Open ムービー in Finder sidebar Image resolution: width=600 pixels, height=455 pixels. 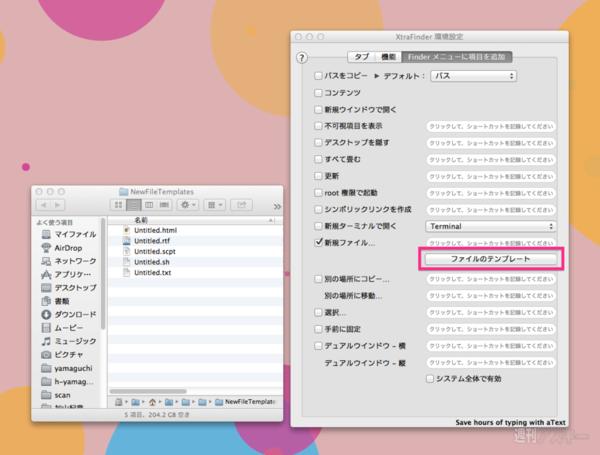click(62, 328)
